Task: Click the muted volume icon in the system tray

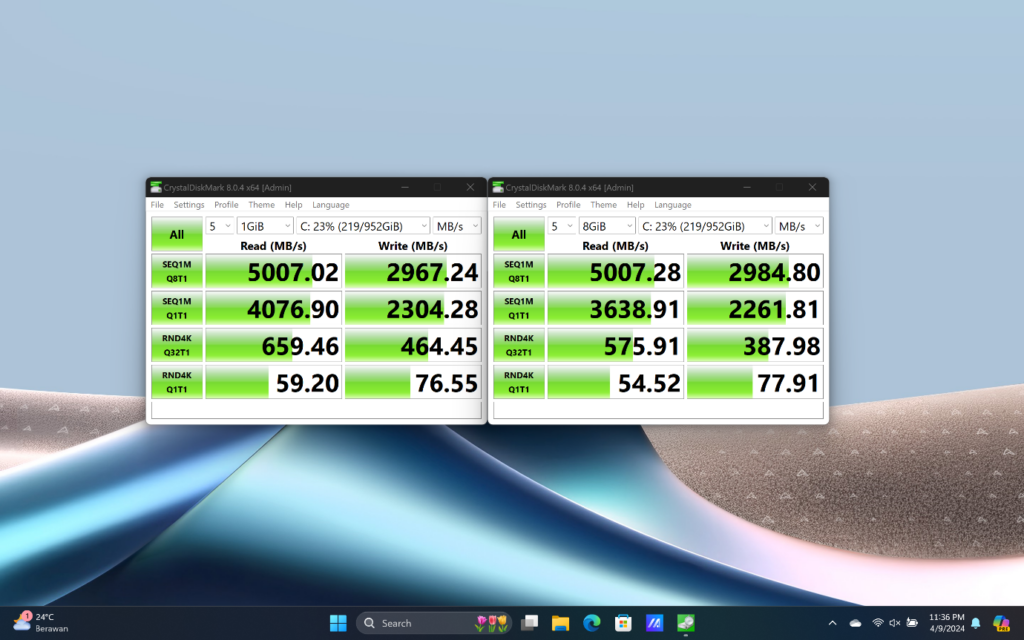Action: click(894, 622)
